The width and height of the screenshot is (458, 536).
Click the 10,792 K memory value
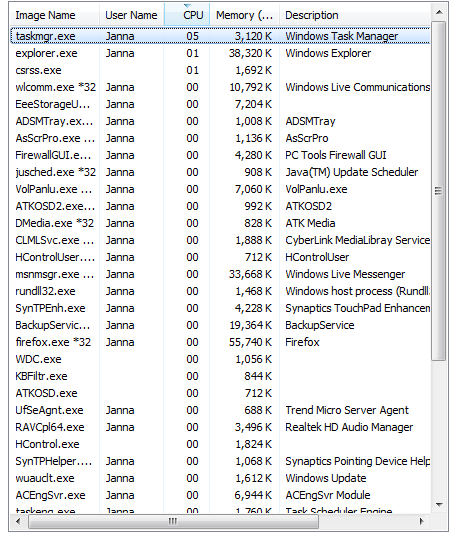click(x=251, y=87)
